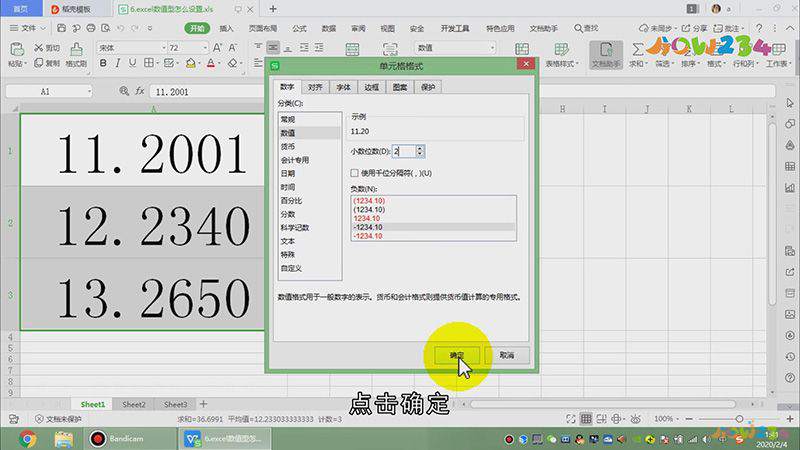The height and width of the screenshot is (450, 800).
Task: Toggle Bold formatting
Action: pos(103,63)
